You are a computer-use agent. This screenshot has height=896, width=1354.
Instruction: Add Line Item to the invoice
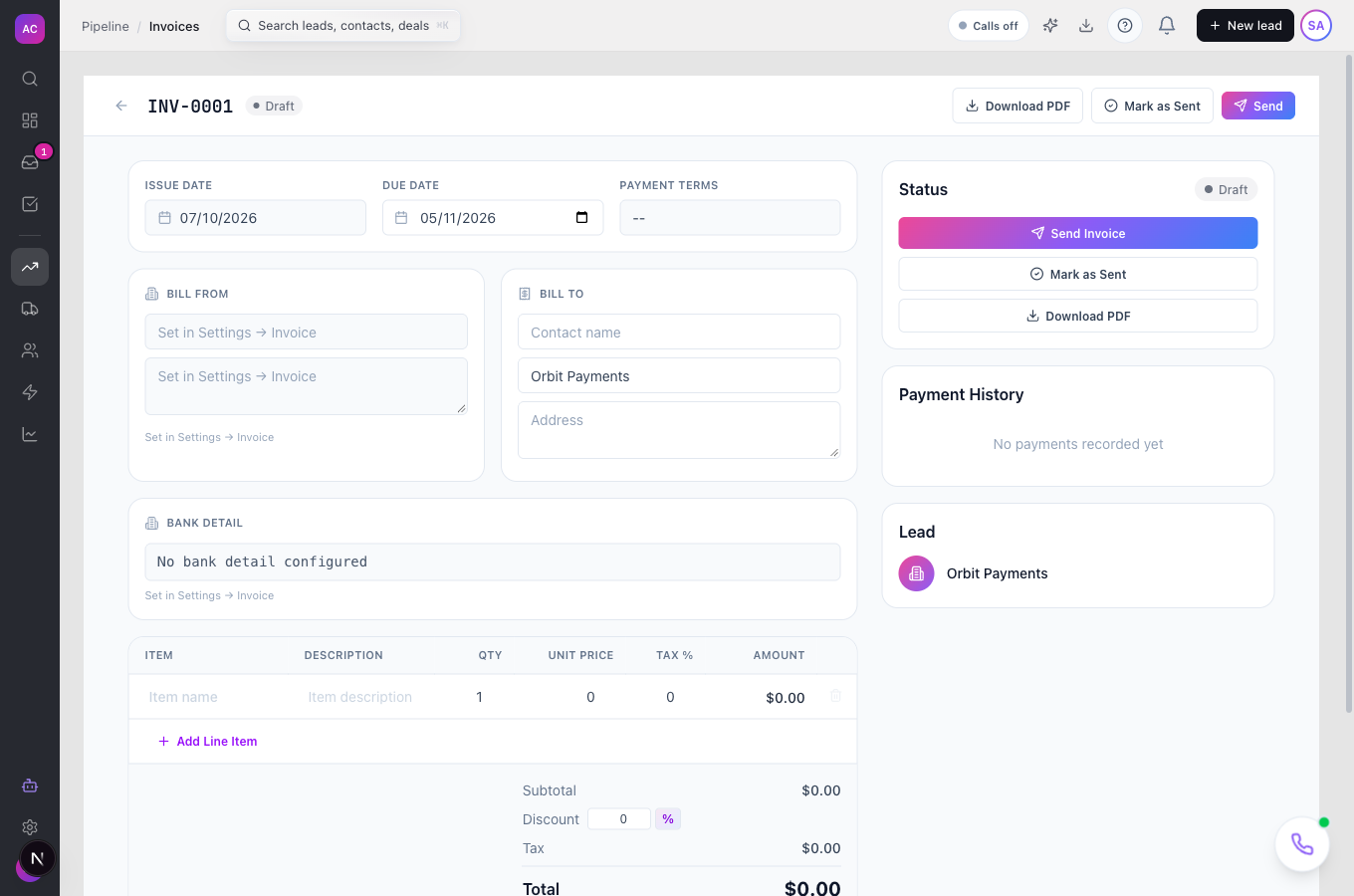(208, 742)
